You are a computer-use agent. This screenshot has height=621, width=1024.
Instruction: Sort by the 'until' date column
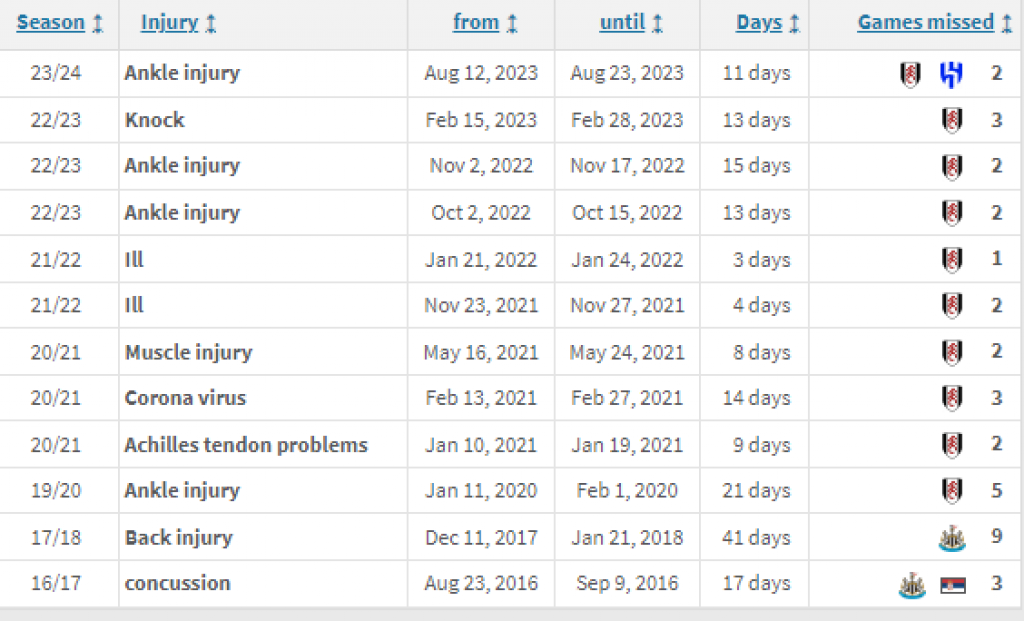pyautogui.click(x=622, y=23)
